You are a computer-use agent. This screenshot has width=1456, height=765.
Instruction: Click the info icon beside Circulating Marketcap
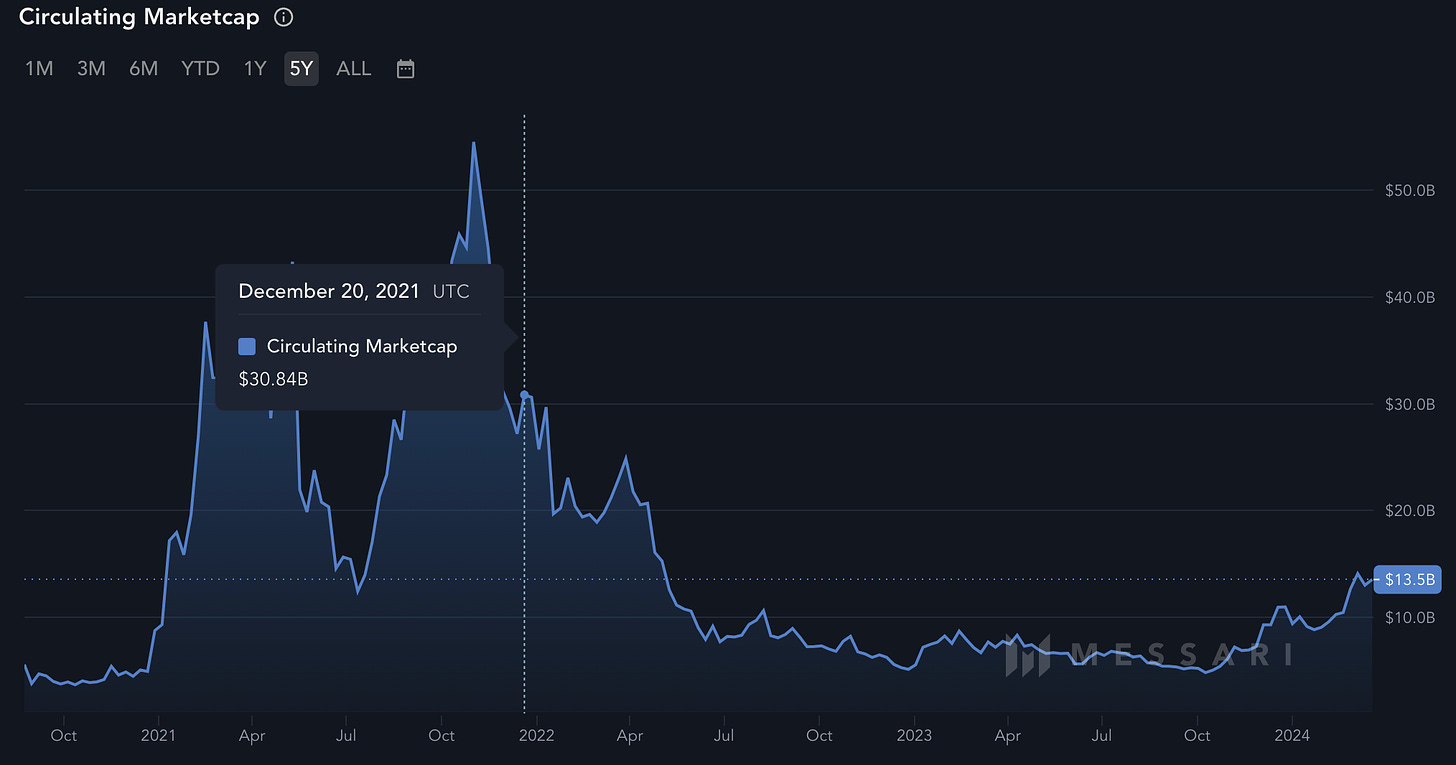284,17
